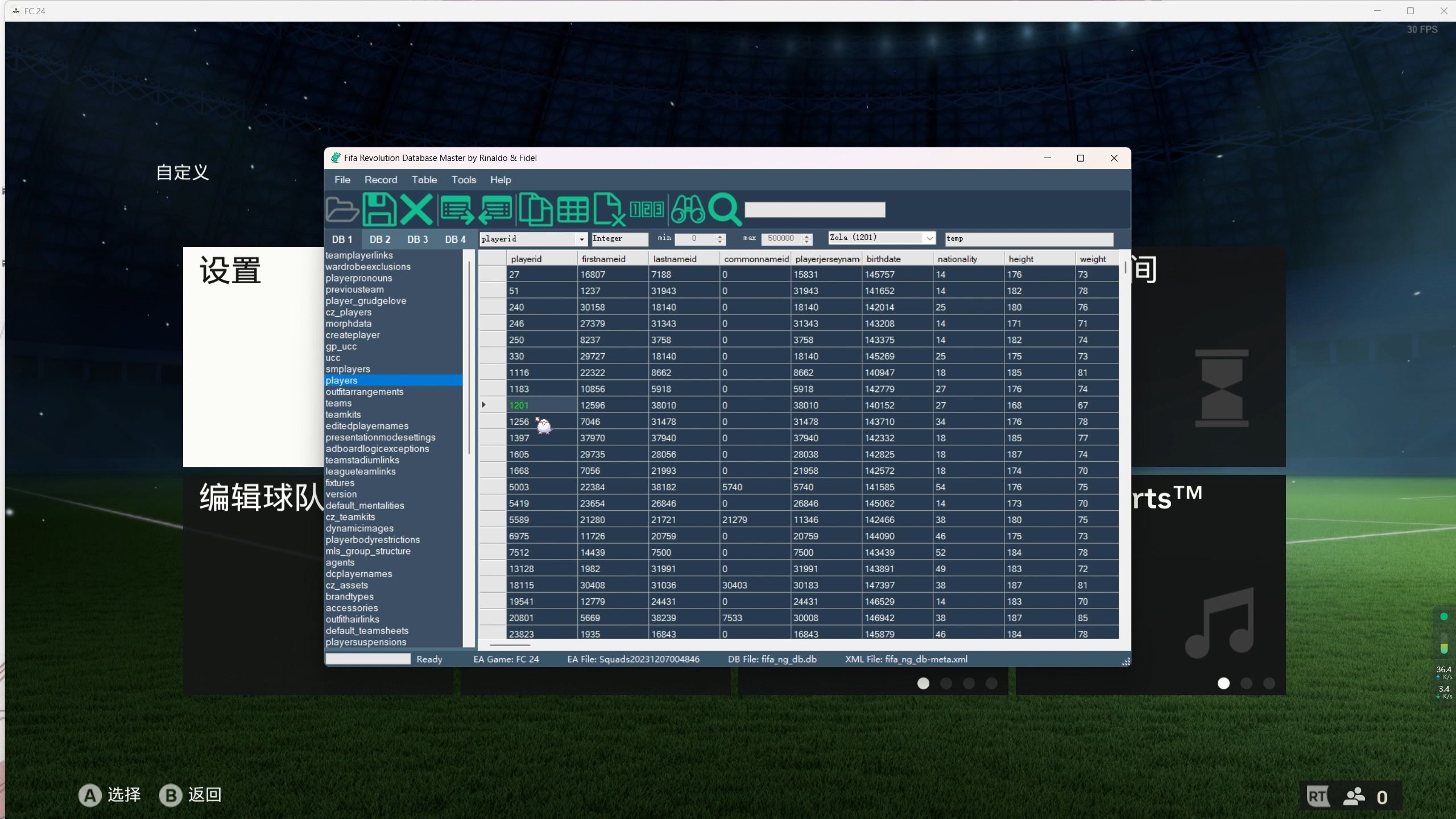Activate the binoculars find tool
Viewport: 1456px width, 819px height.
pos(688,210)
